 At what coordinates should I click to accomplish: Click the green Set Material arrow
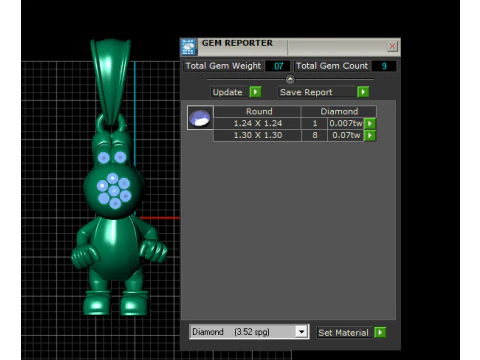tap(380, 332)
